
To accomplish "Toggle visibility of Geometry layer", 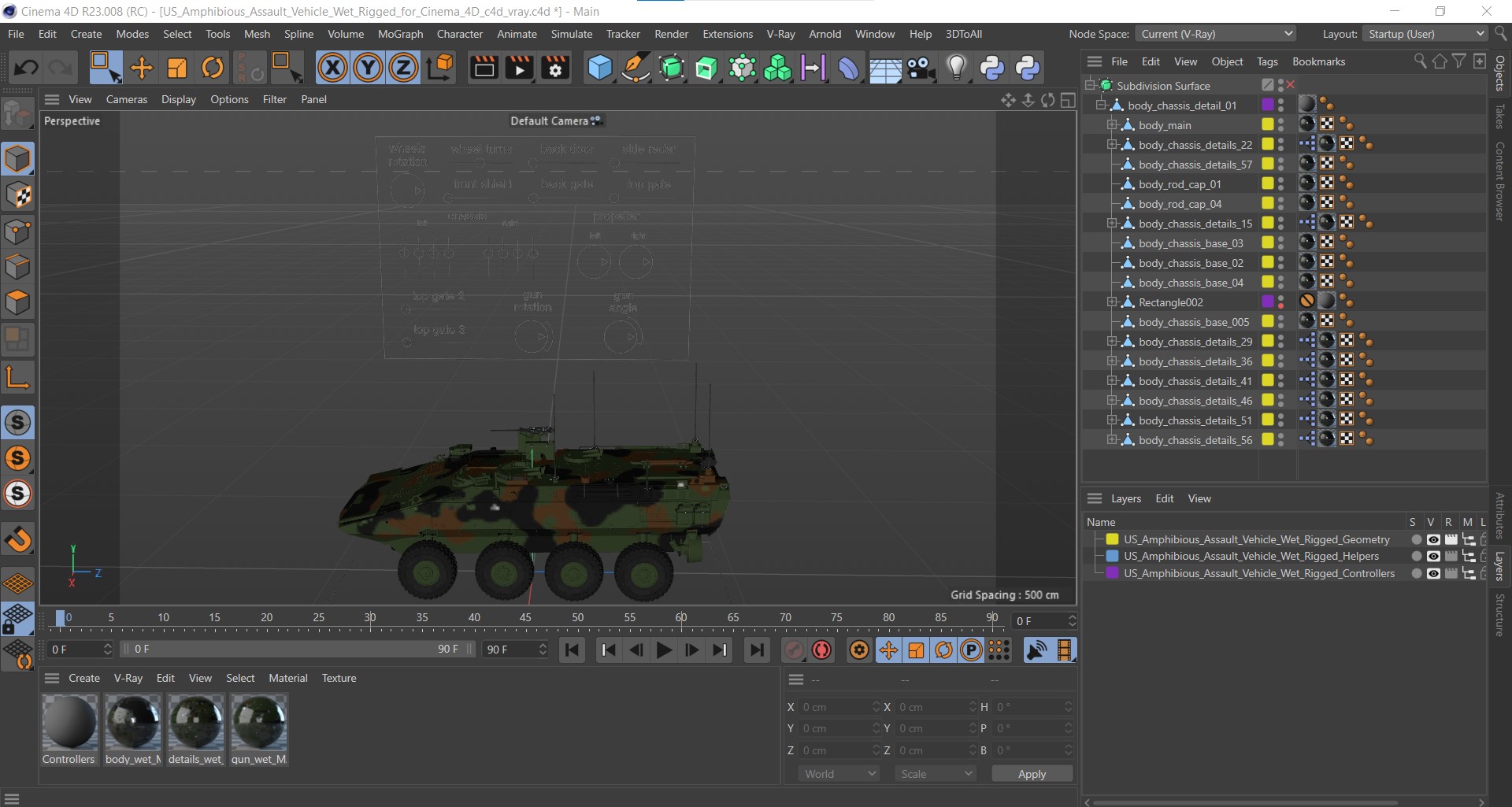I will [1433, 539].
